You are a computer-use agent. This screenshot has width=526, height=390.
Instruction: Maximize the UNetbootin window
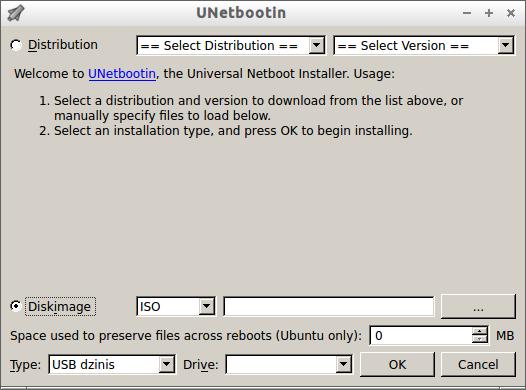pyautogui.click(x=489, y=13)
